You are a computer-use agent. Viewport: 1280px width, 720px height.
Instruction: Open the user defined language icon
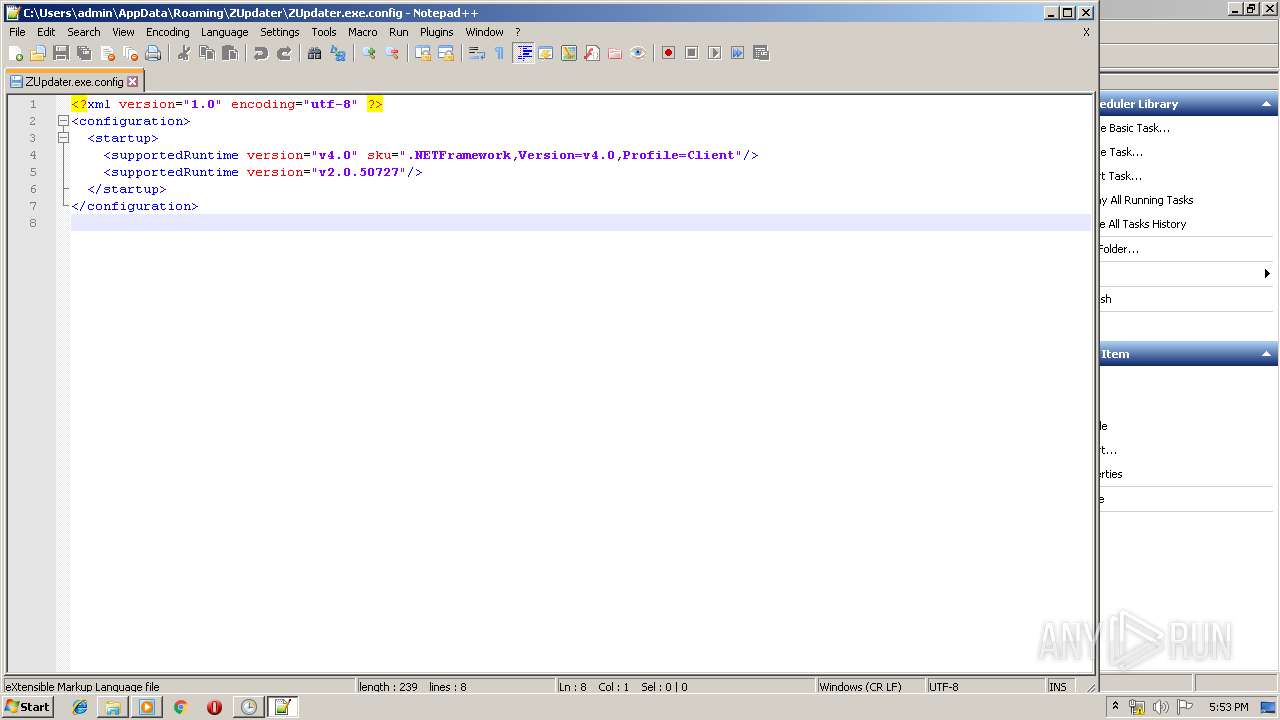point(546,53)
